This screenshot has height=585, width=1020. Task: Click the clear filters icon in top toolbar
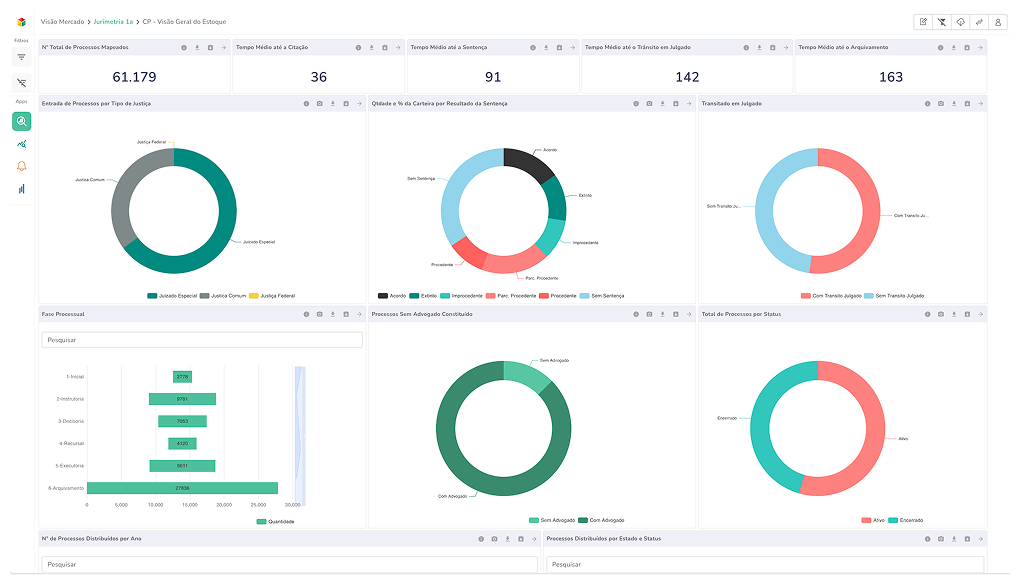(x=942, y=22)
